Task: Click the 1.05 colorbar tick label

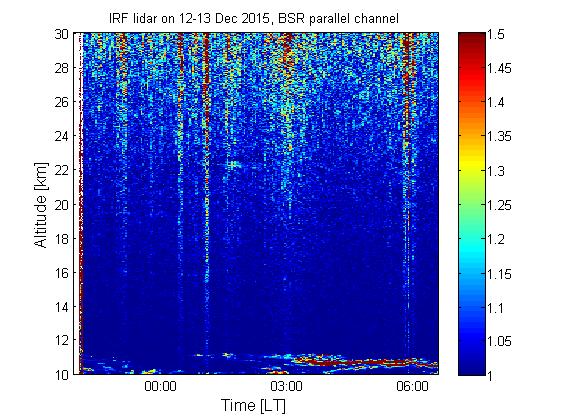Action: click(499, 341)
